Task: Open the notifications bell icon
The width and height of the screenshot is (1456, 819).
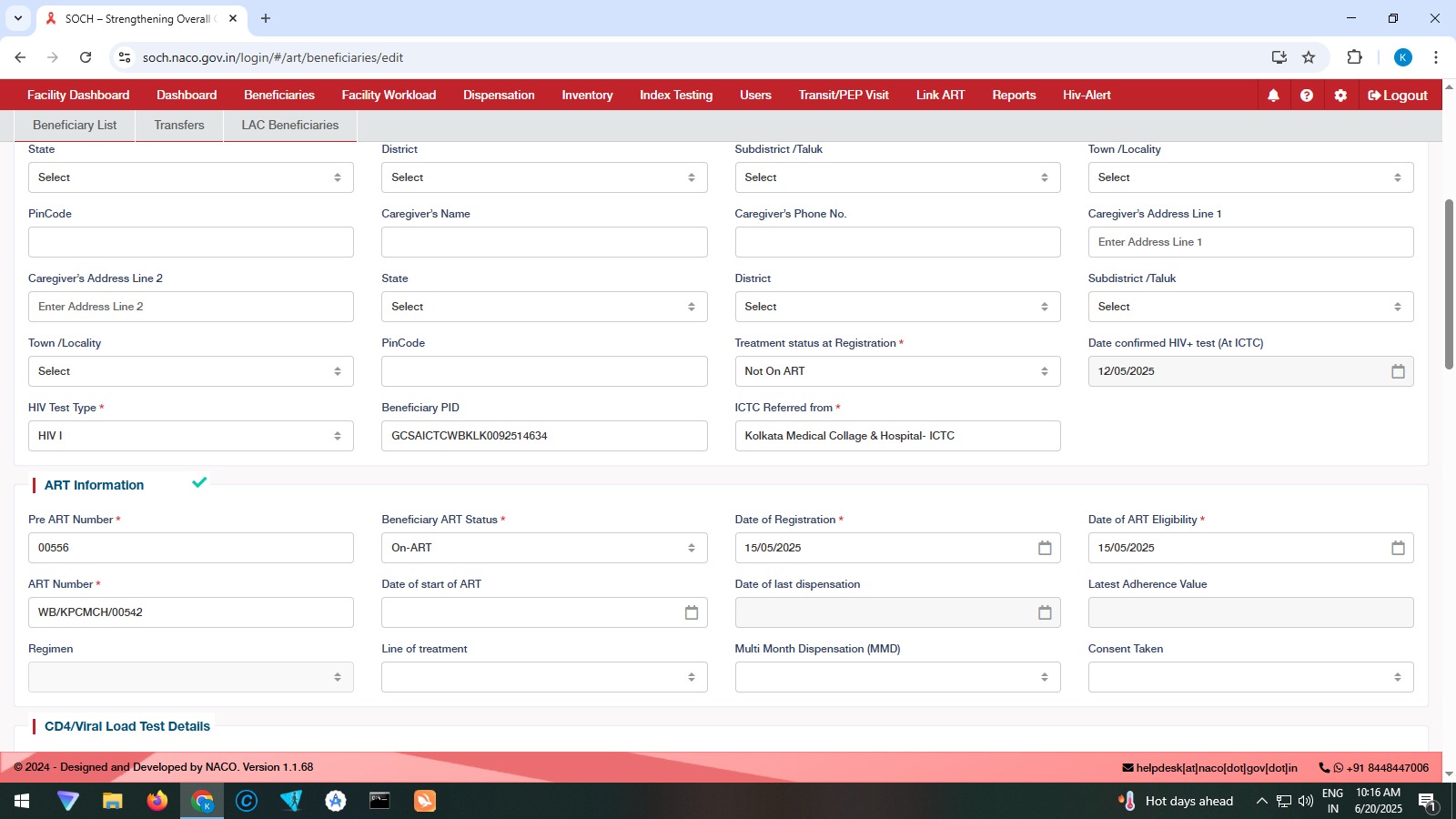Action: (x=1273, y=96)
